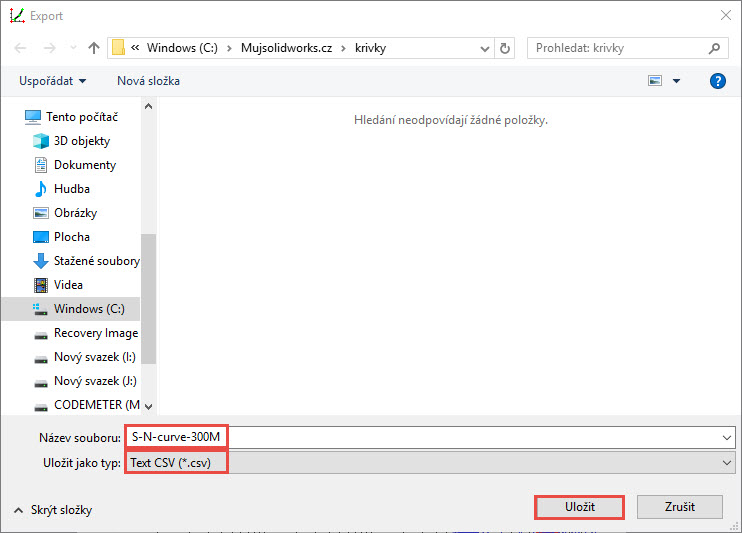Open Obrázky folder in navigation pane
Image resolution: width=742 pixels, height=533 pixels.
(76, 213)
